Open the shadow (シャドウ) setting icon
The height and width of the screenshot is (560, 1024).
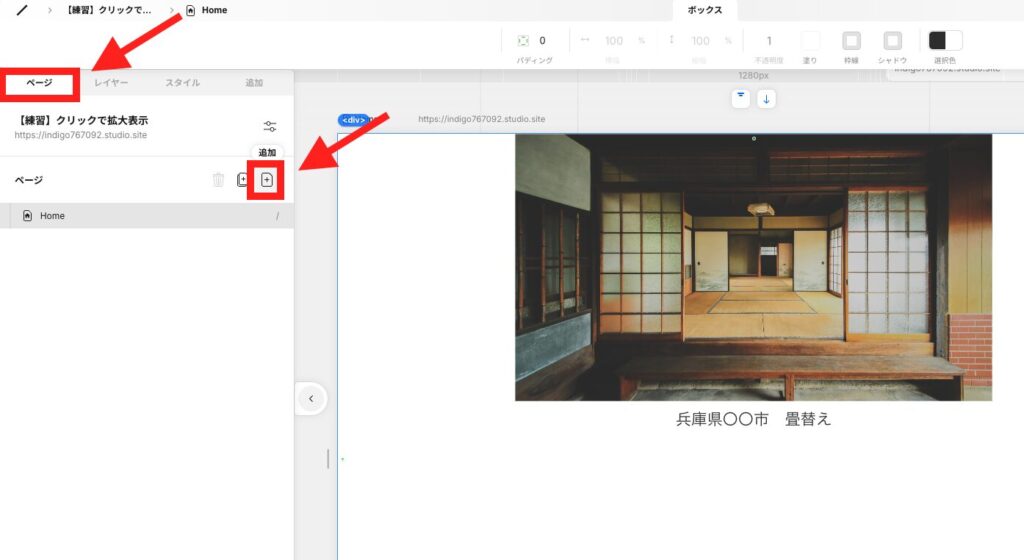point(893,40)
